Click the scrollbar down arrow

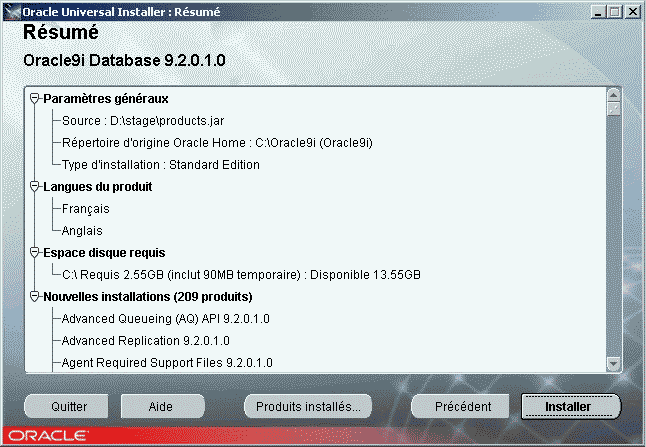[614, 364]
